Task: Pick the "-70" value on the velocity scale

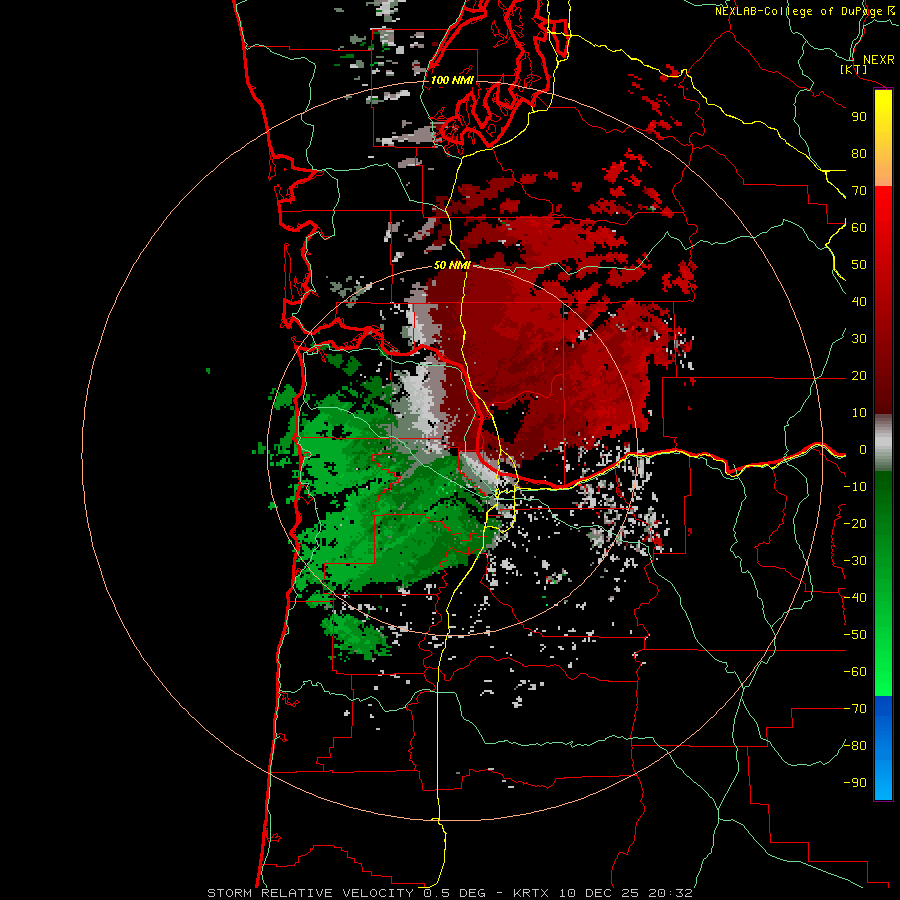Action: click(855, 709)
